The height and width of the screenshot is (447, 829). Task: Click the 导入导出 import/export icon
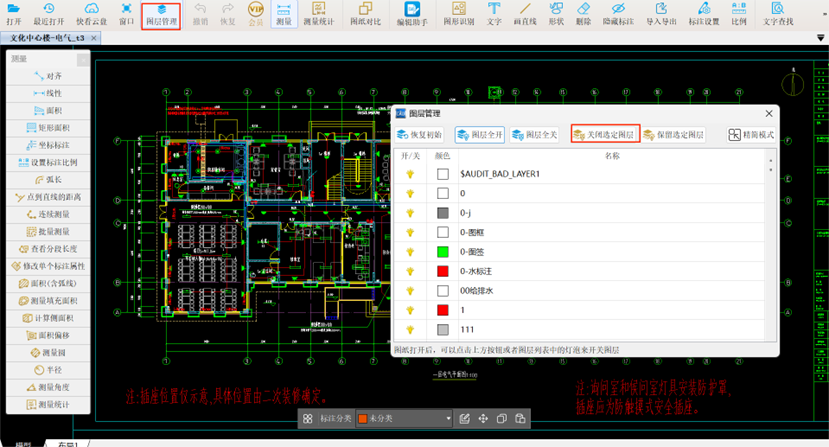(661, 14)
